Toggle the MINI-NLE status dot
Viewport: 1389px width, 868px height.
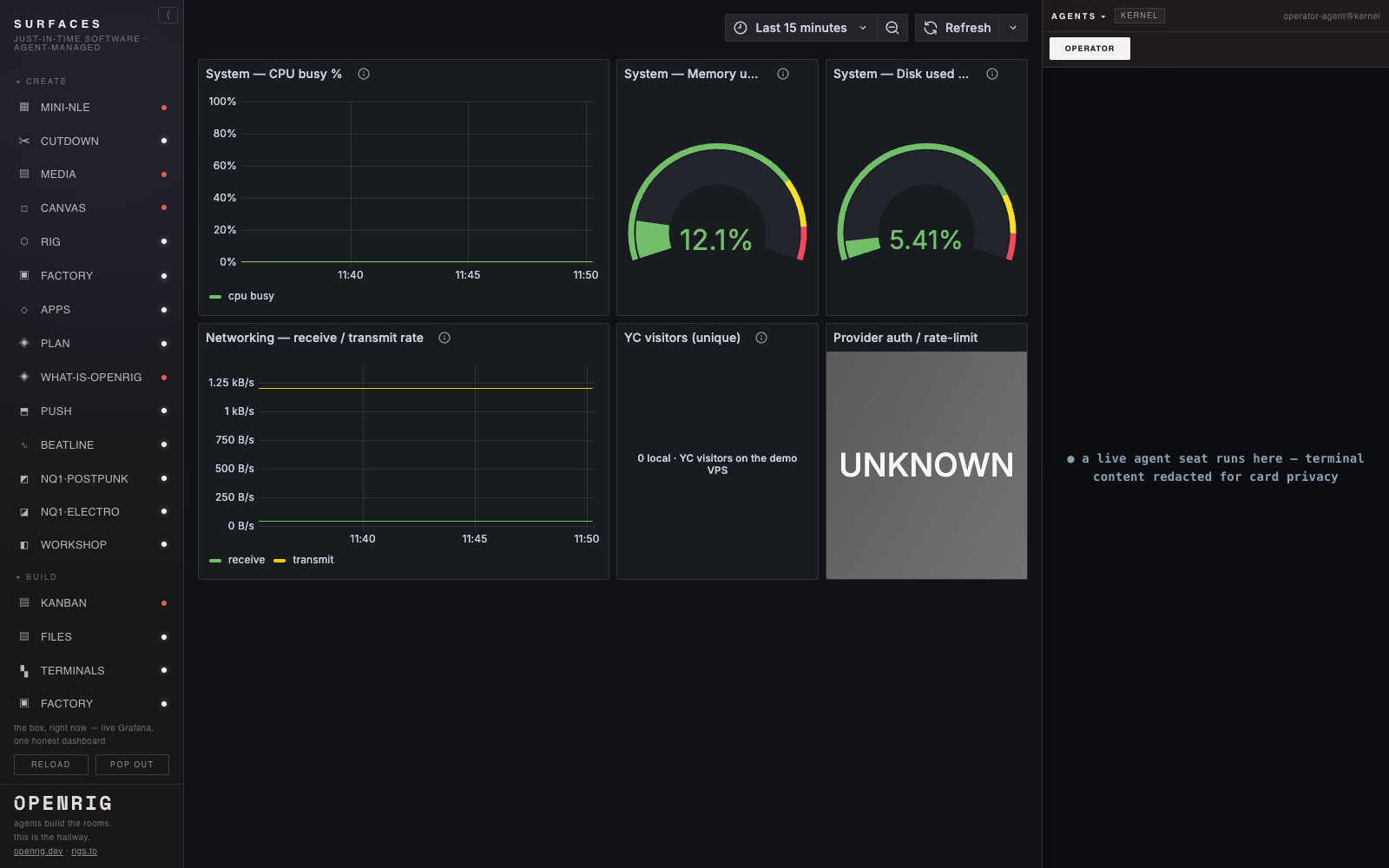[164, 108]
